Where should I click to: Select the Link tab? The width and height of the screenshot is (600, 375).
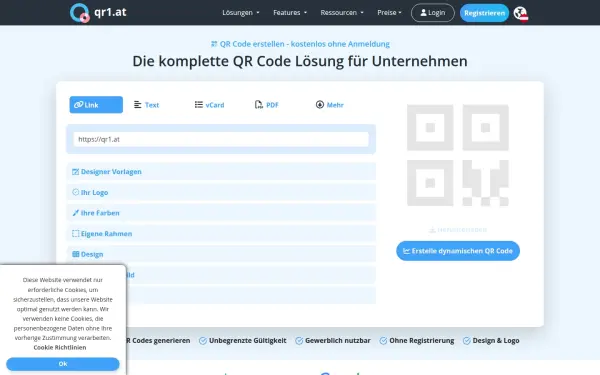(96, 105)
